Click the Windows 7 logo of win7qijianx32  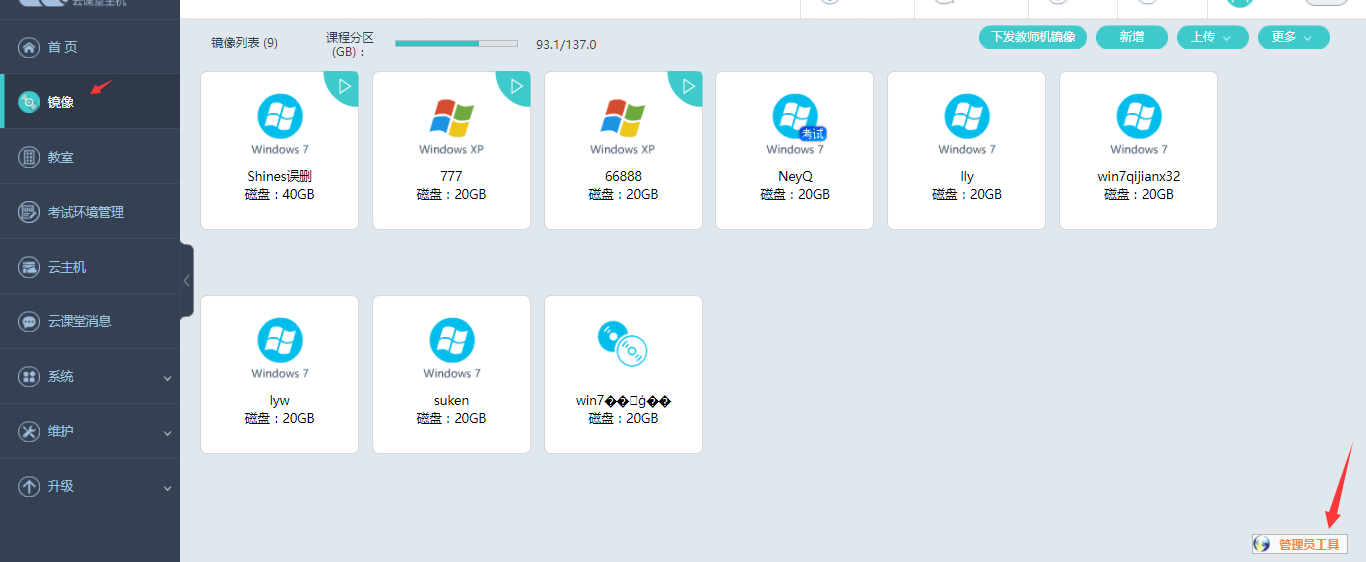click(1139, 117)
